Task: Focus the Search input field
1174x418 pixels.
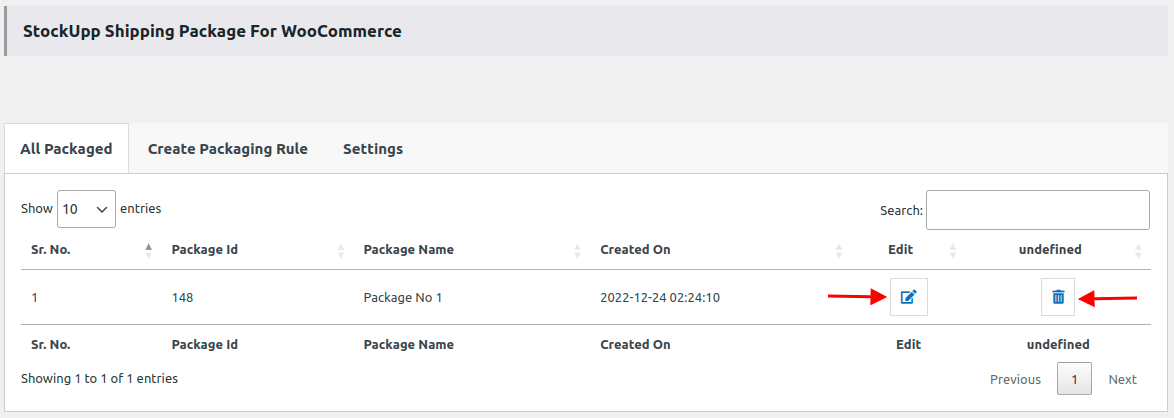Action: pyautogui.click(x=1037, y=210)
